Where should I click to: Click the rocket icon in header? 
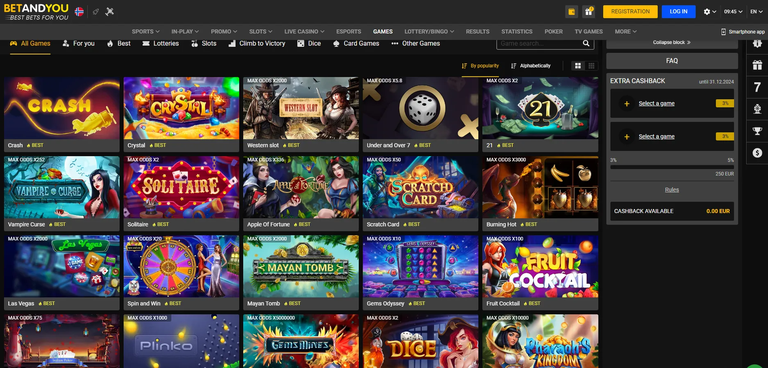(x=96, y=12)
